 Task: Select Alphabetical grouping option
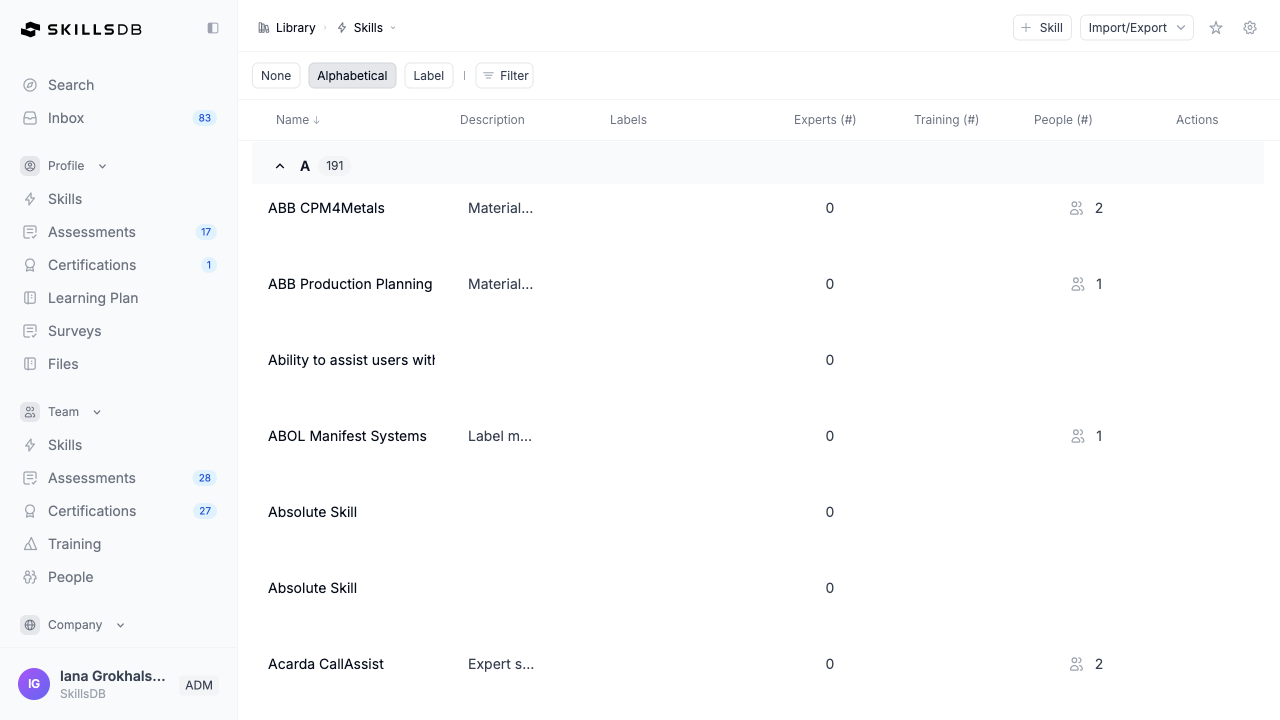(x=352, y=76)
